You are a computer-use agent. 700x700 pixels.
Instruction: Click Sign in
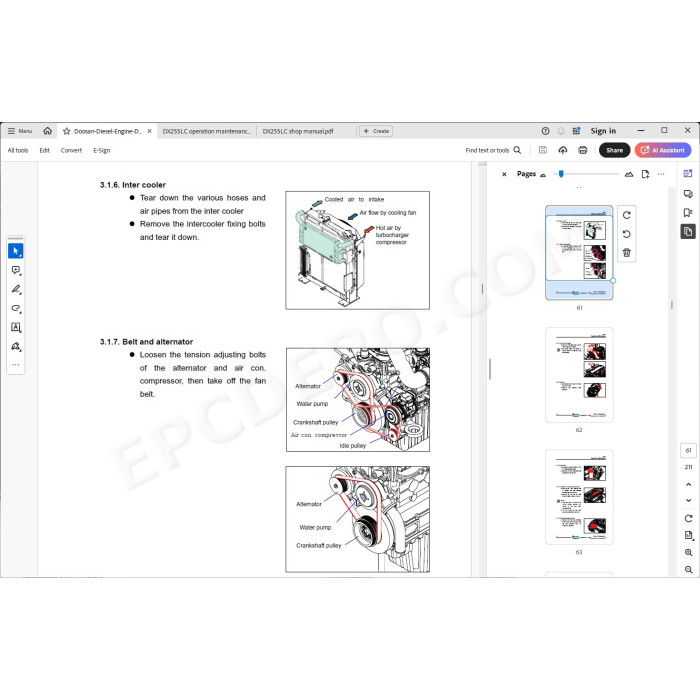click(x=603, y=131)
